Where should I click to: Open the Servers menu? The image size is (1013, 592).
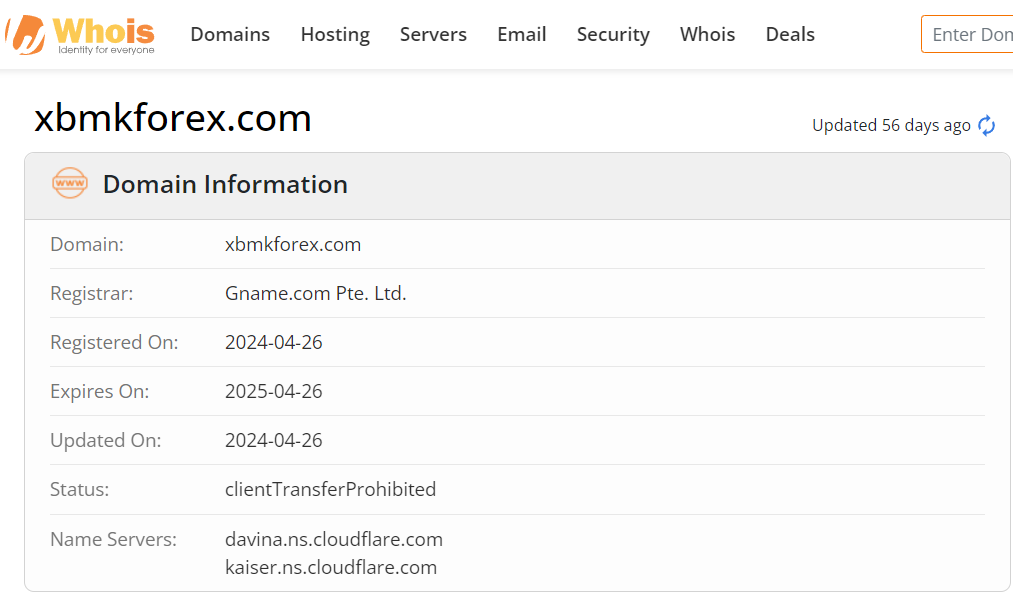(x=433, y=34)
